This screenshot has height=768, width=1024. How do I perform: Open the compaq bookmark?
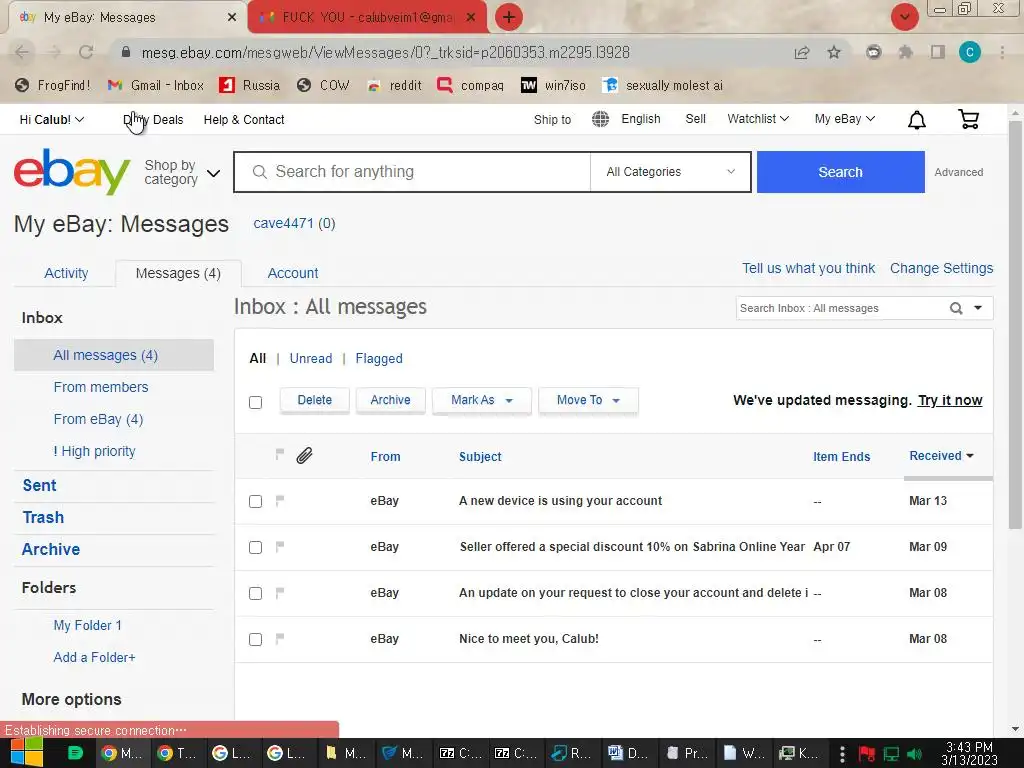470,85
